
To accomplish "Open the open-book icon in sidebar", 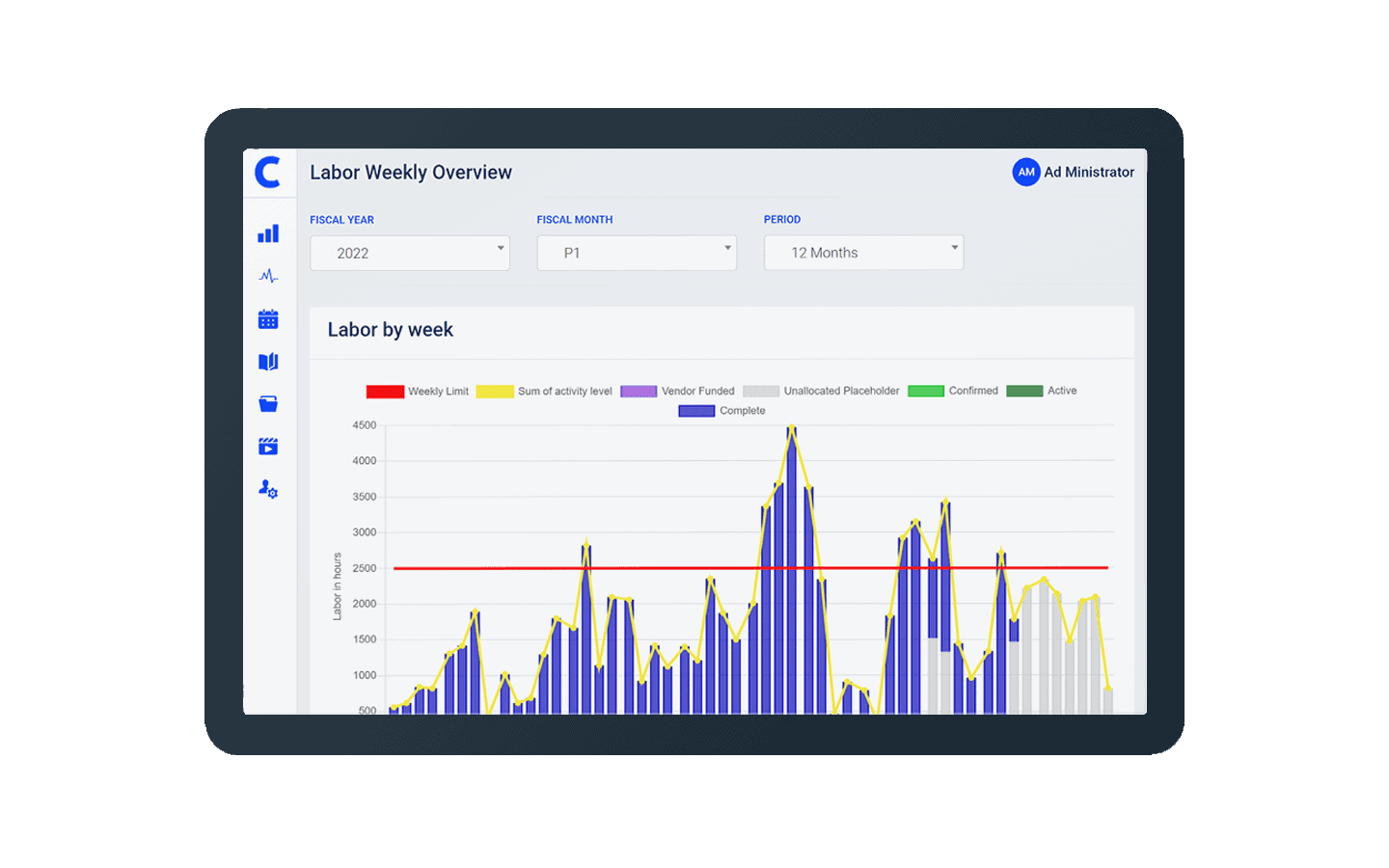I will point(268,362).
